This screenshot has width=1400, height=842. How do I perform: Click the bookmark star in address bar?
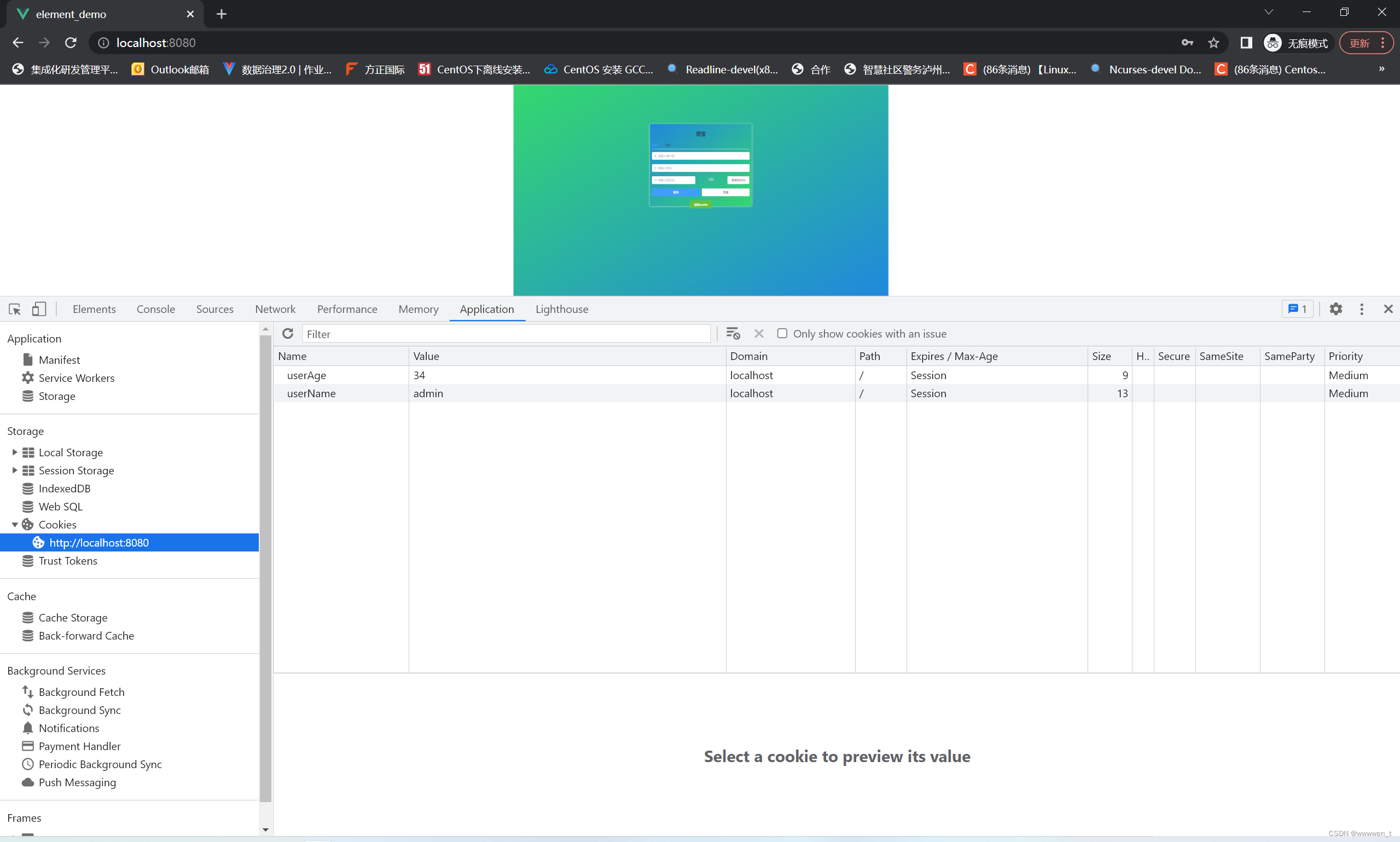pos(1213,43)
